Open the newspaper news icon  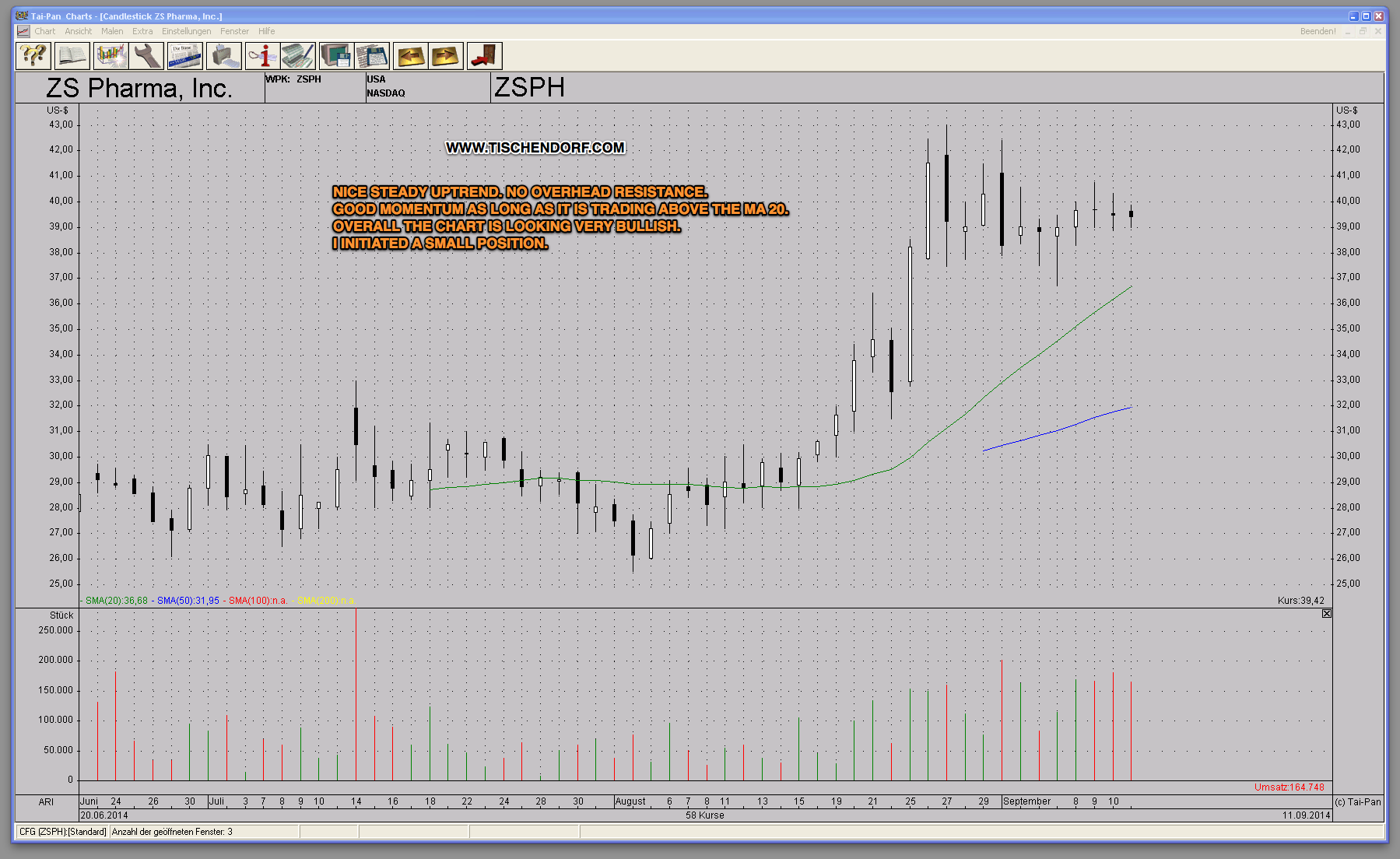(x=184, y=56)
